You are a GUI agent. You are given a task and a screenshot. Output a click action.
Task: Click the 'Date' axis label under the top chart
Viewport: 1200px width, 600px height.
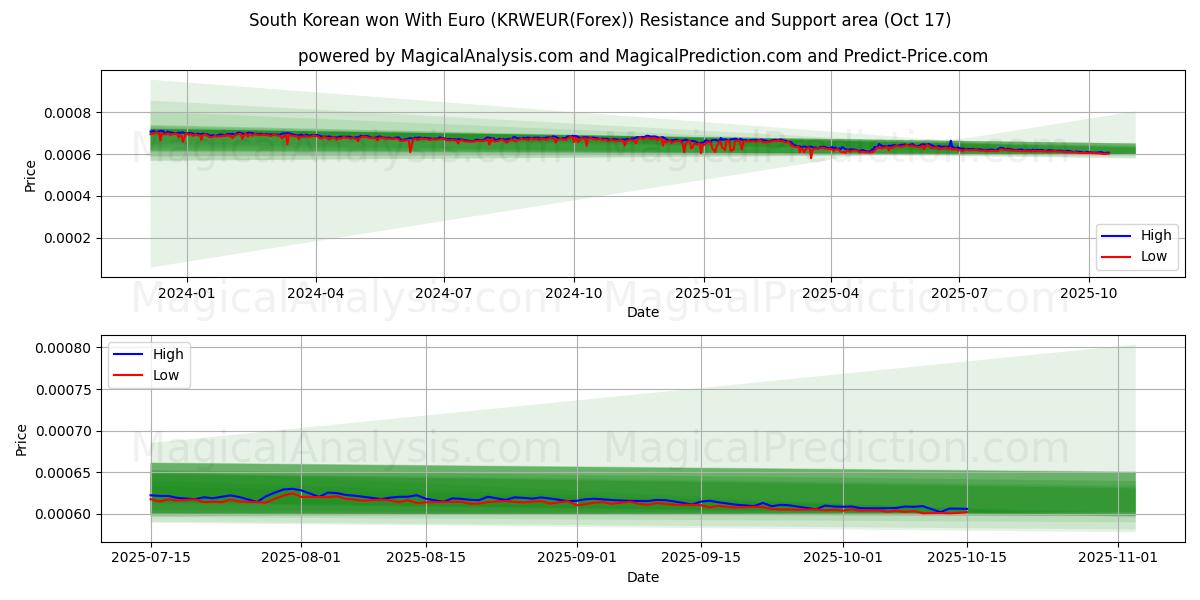click(642, 312)
